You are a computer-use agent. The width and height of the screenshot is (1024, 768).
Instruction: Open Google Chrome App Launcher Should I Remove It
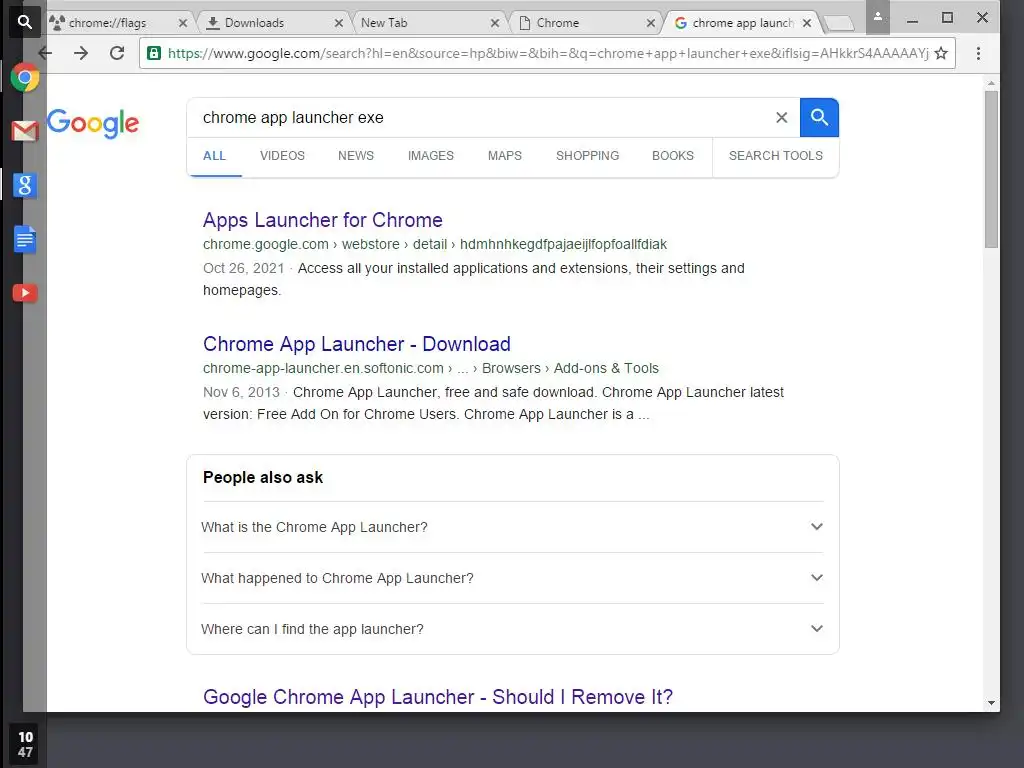tap(438, 697)
